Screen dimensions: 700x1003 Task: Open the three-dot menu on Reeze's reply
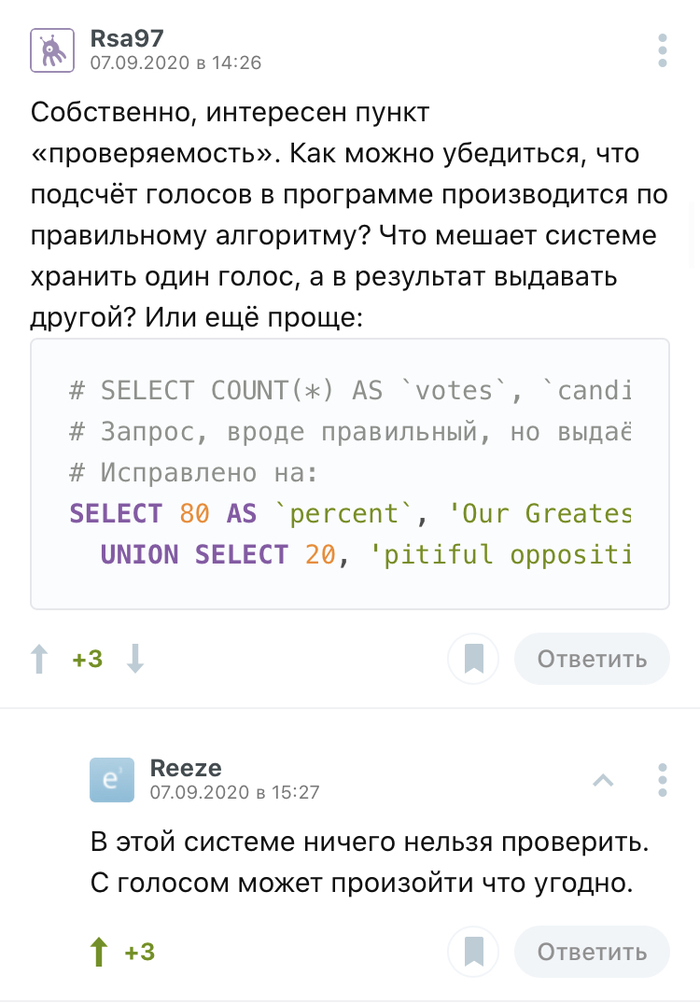pyautogui.click(x=662, y=779)
